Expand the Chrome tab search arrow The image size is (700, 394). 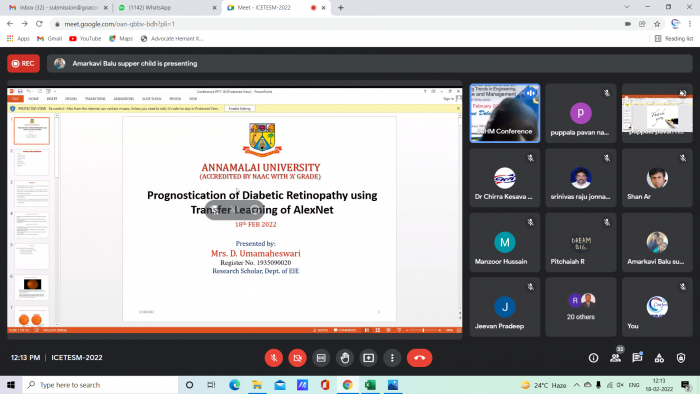pos(627,7)
